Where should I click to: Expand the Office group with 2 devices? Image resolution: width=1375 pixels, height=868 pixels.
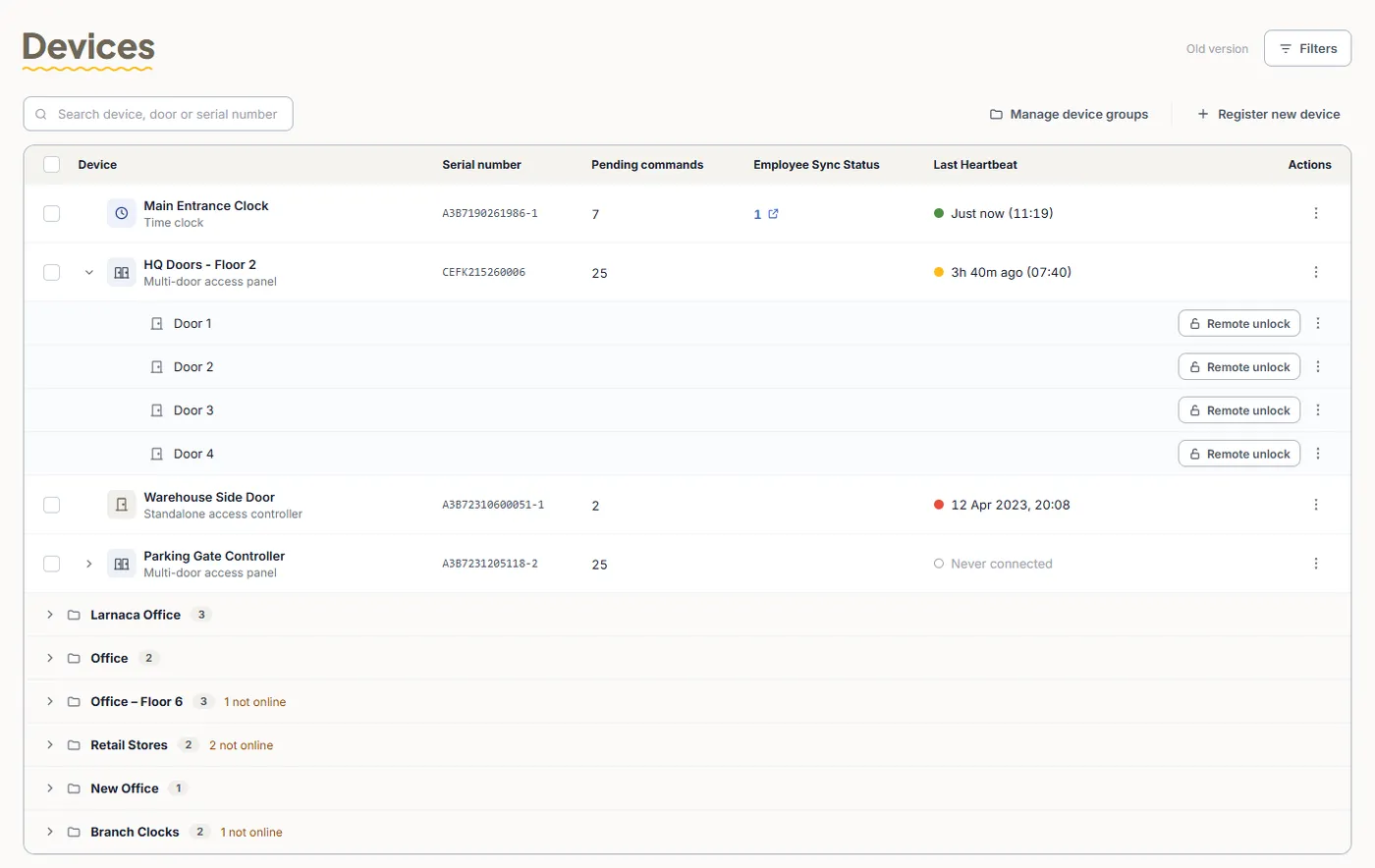pyautogui.click(x=50, y=658)
